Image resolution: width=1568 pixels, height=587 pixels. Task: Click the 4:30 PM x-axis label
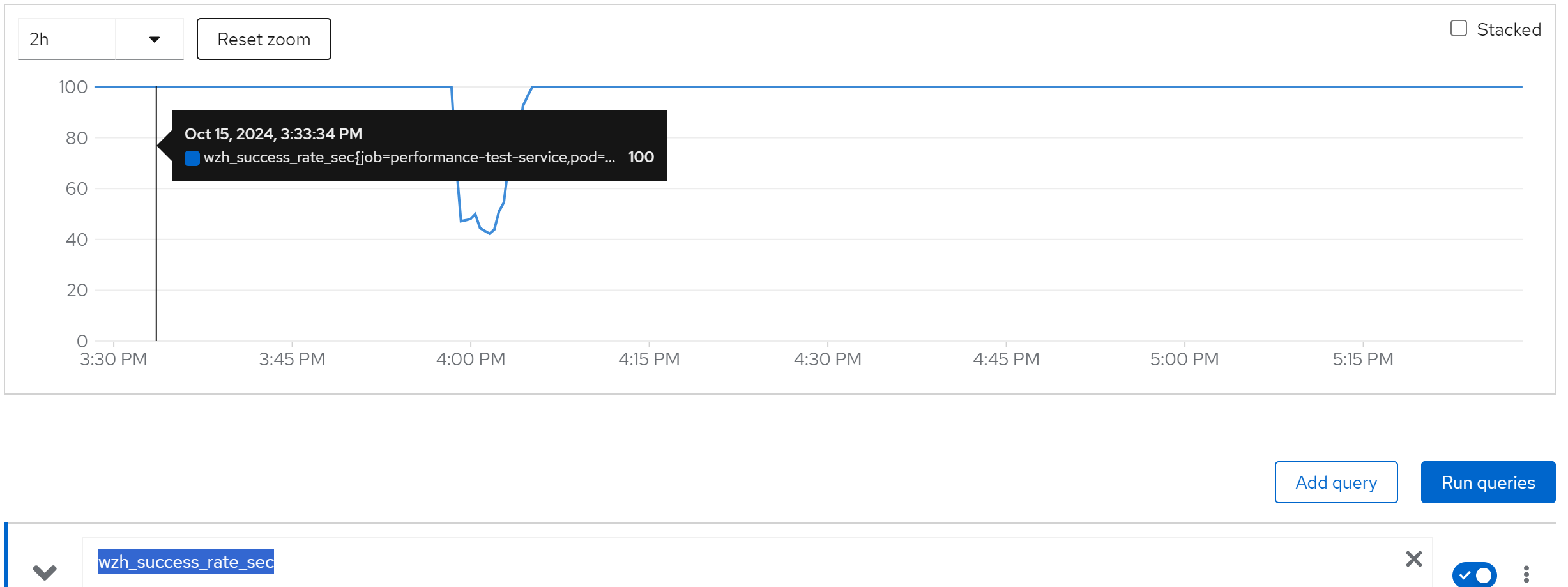click(827, 360)
